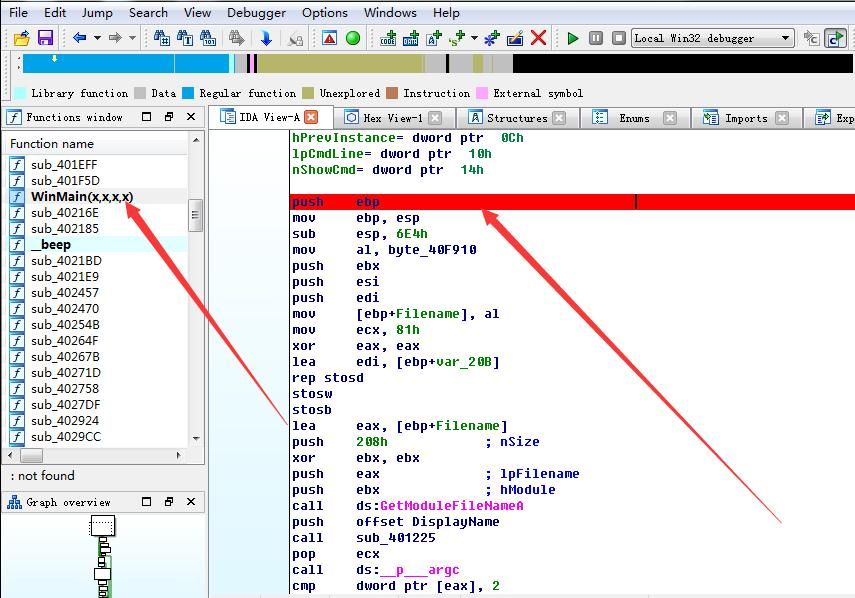Switch to the IDA View-A tab

point(269,117)
